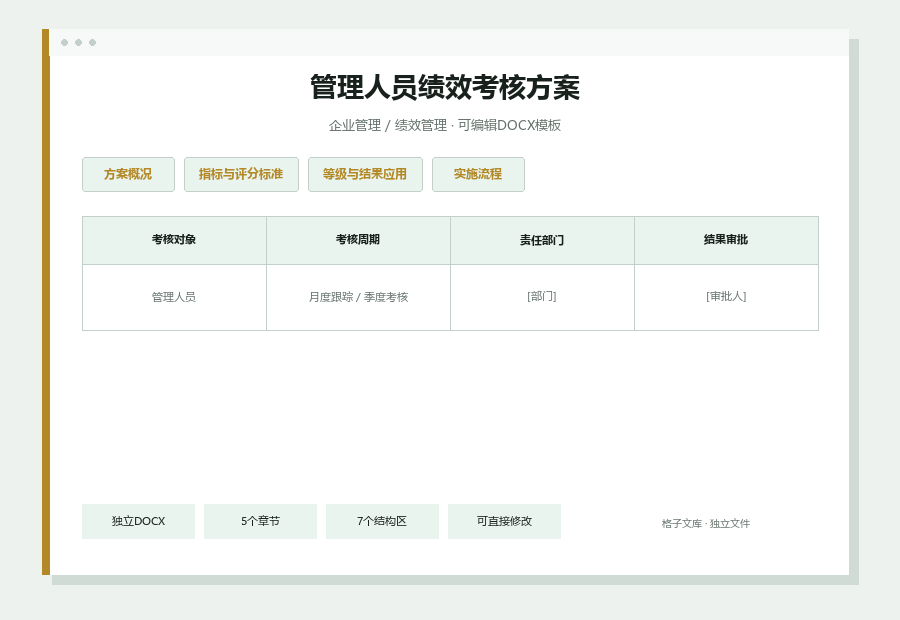
Task: Click the 可直接修改 tag
Action: coord(504,521)
